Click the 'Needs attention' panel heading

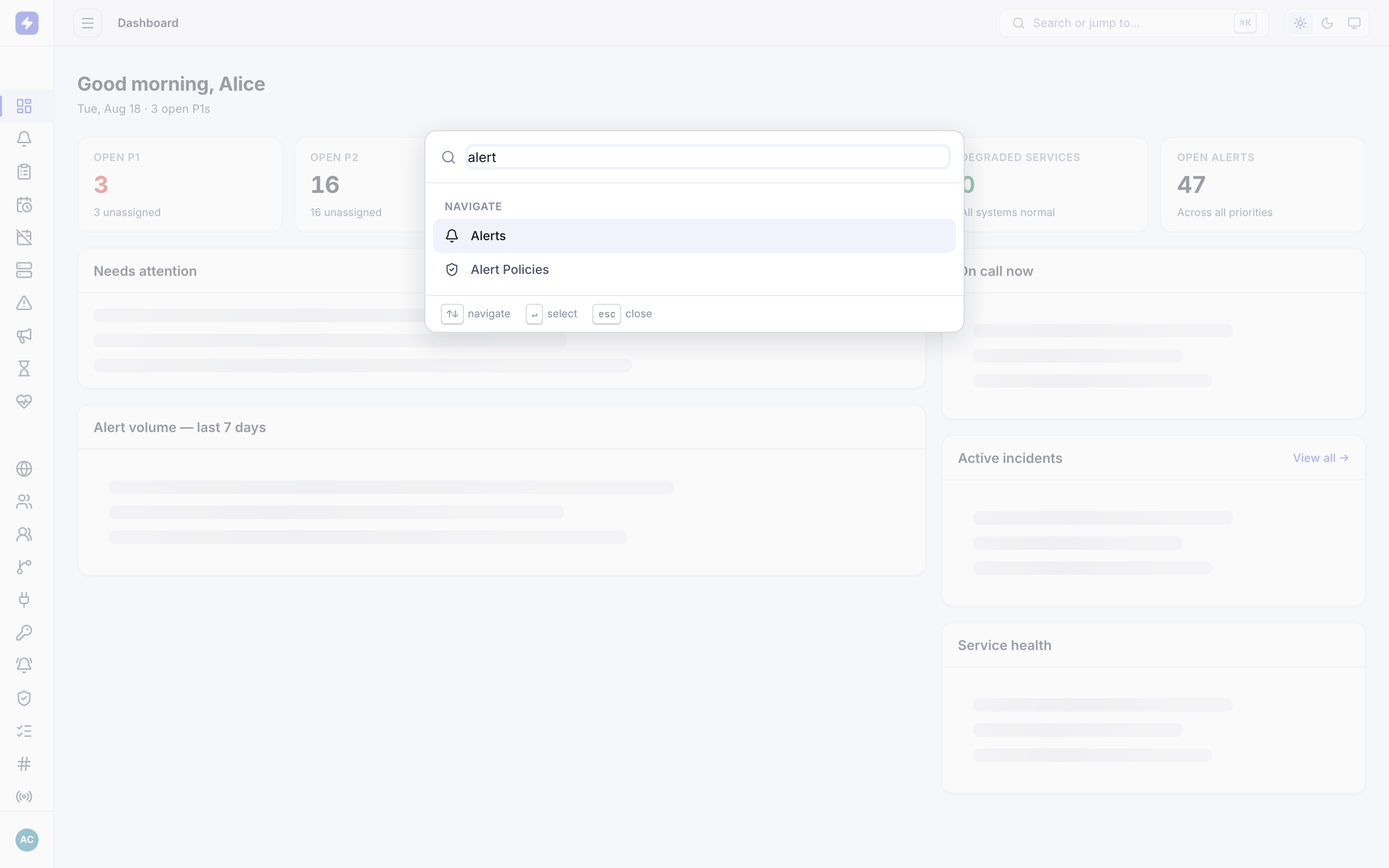coord(145,271)
